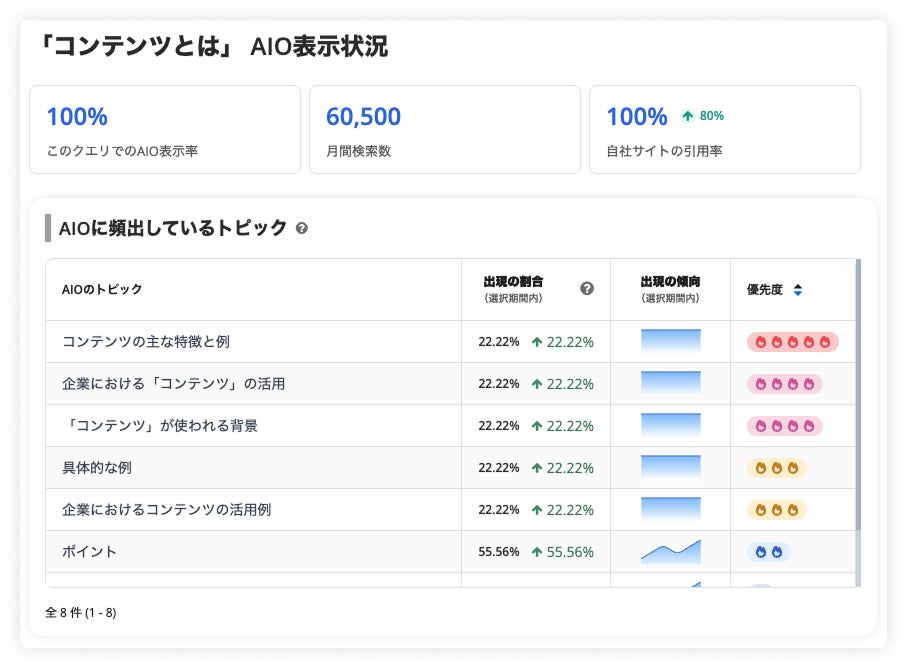Select the 自社サイトの引用率 card
Screen dimensions: 907x668
click(724, 129)
